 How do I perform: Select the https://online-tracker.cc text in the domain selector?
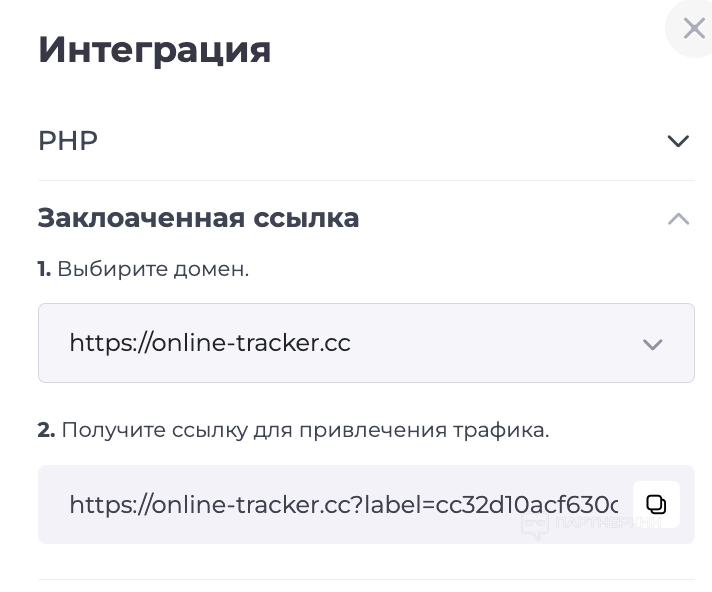[210, 343]
